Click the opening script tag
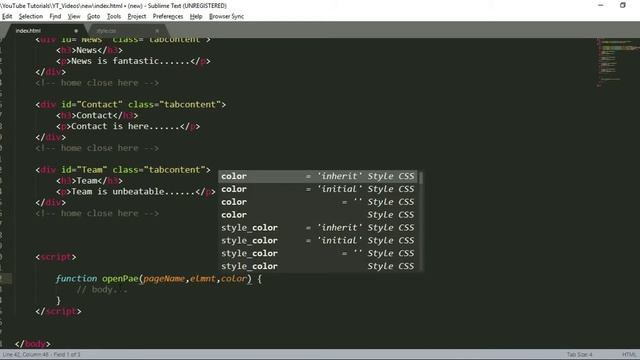 pyautogui.click(x=56, y=257)
